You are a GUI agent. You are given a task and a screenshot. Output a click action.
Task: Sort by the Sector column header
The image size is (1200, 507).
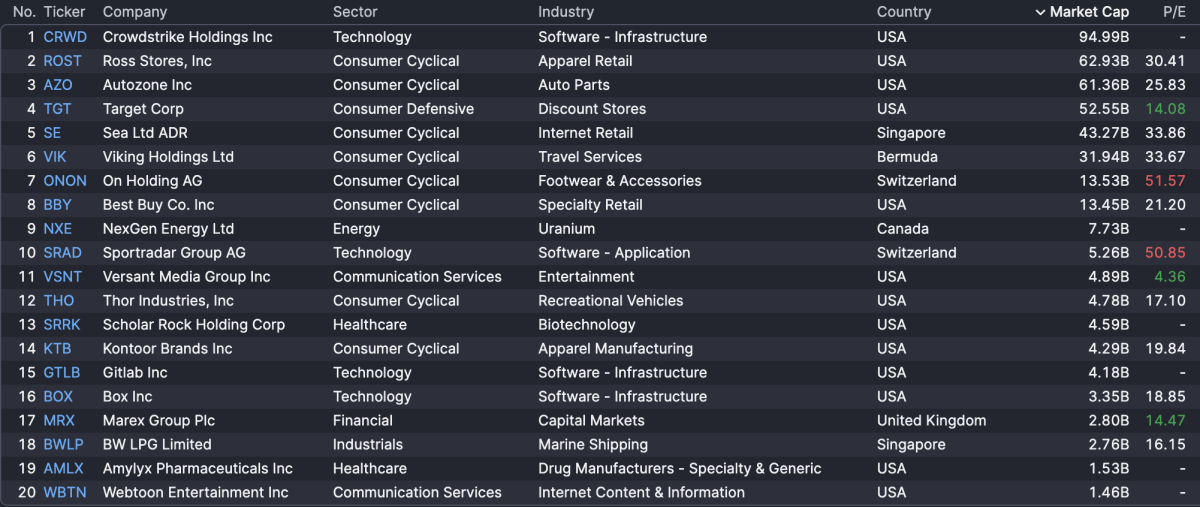(355, 12)
